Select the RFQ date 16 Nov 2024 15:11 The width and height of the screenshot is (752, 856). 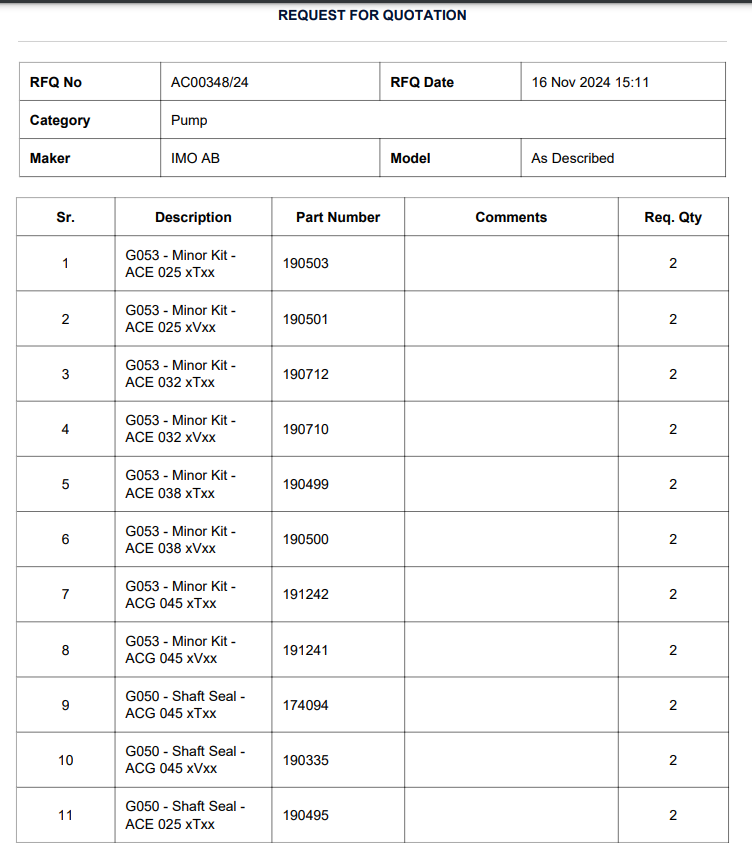click(x=590, y=82)
